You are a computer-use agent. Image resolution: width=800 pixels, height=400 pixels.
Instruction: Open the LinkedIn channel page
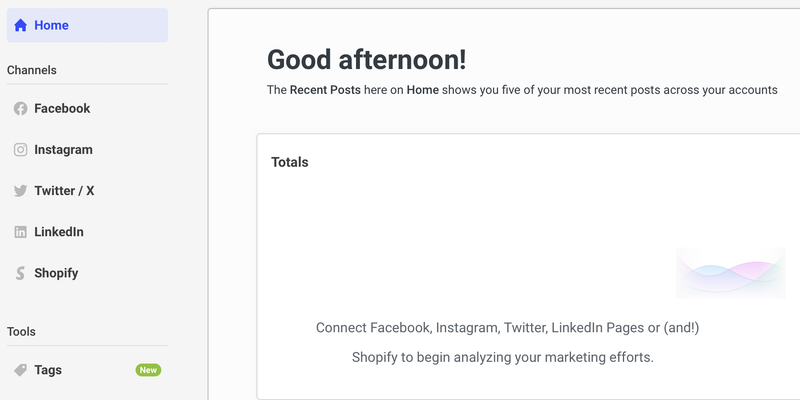(59, 232)
